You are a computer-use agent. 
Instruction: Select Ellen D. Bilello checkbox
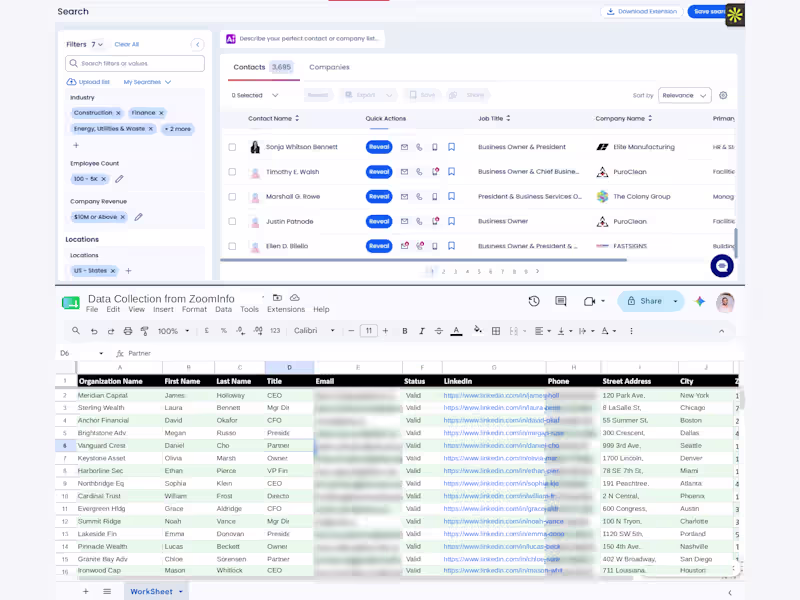tap(232, 246)
